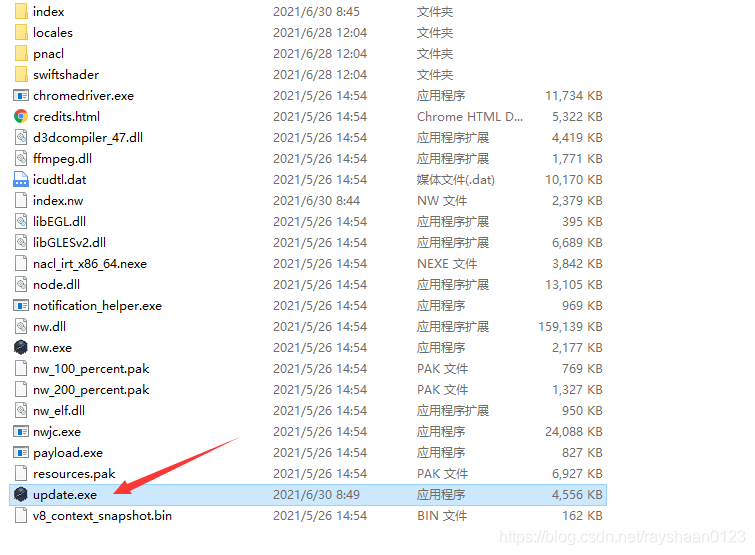Select the file name nw_elf.dll
755x555 pixels.
[x=59, y=411]
